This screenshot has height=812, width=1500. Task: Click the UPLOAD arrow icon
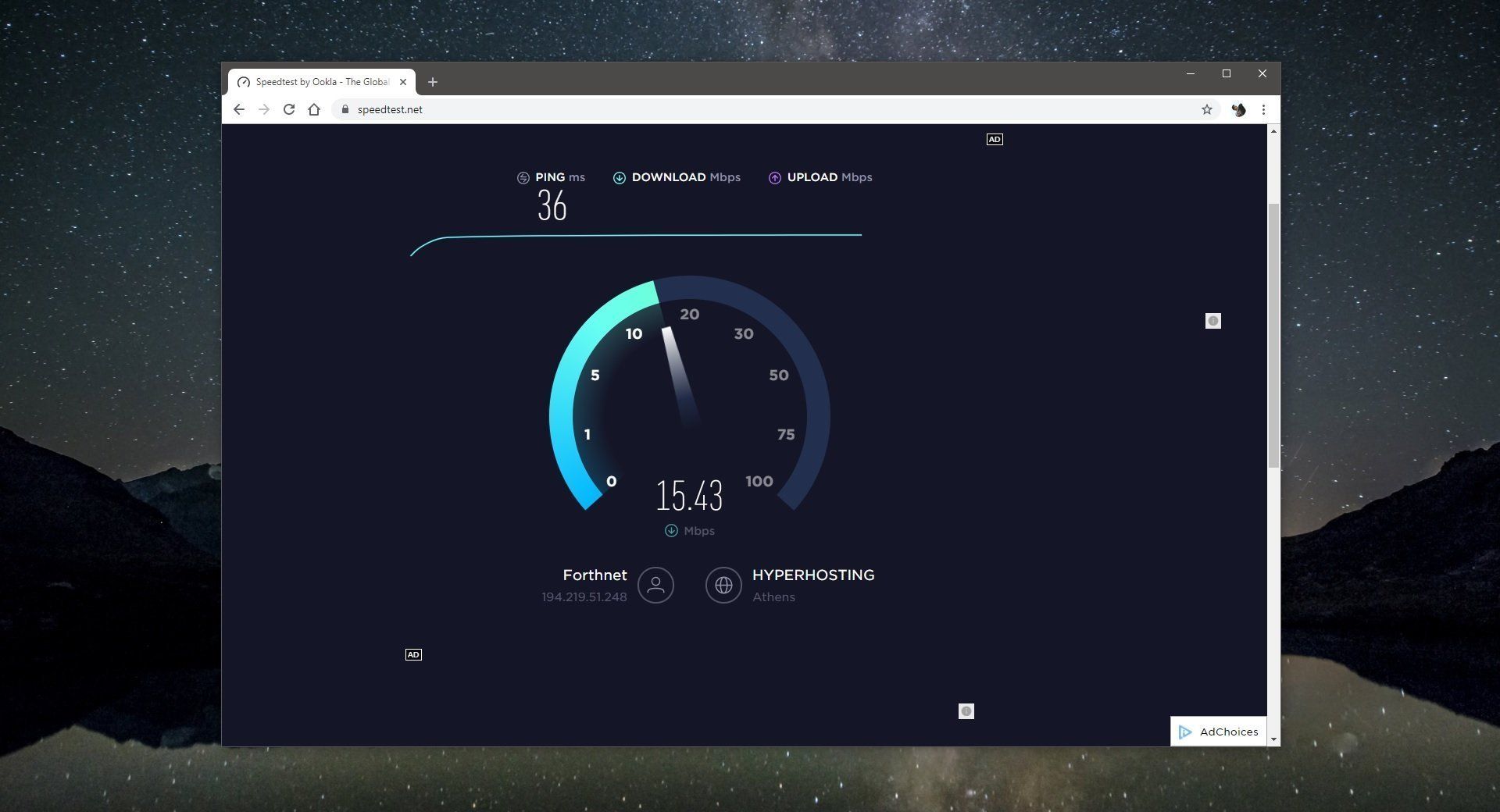[774, 177]
